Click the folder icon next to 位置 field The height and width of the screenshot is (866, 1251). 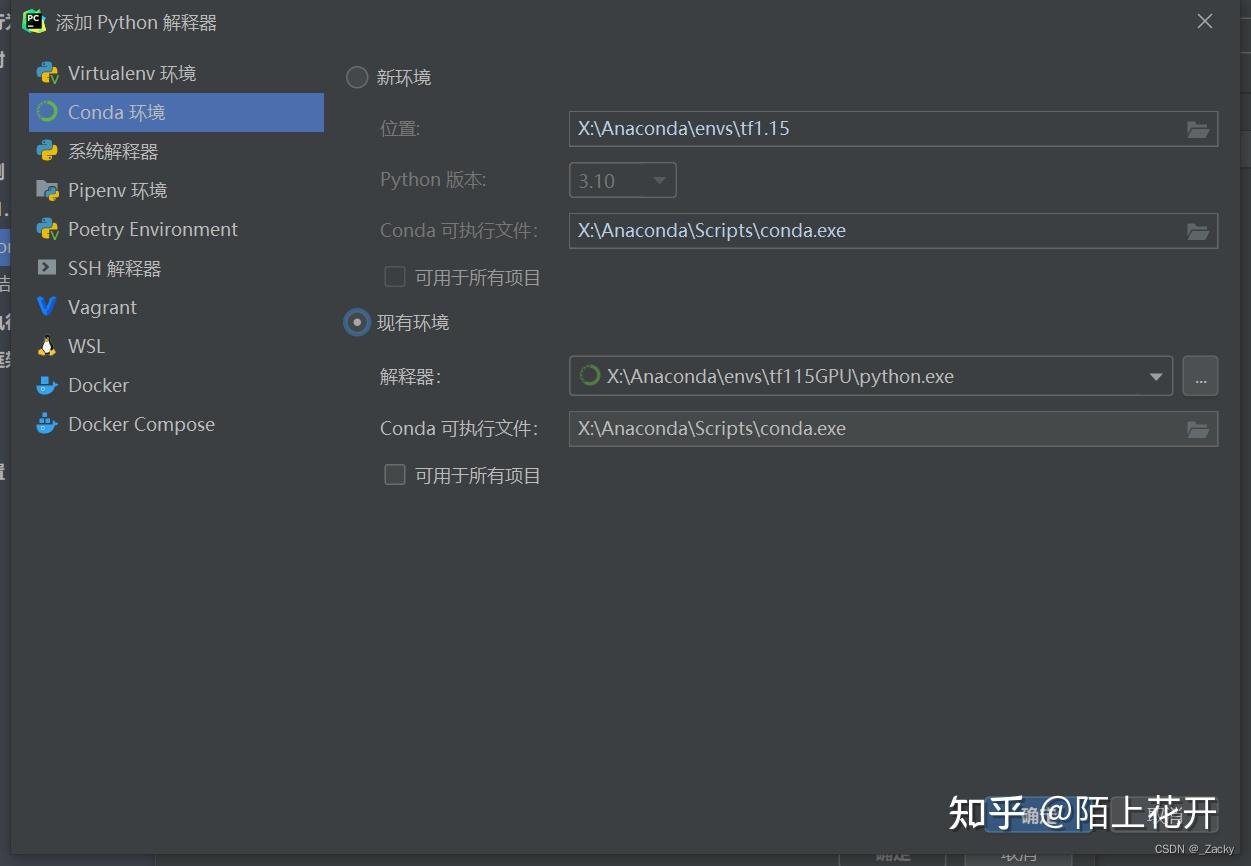1198,128
